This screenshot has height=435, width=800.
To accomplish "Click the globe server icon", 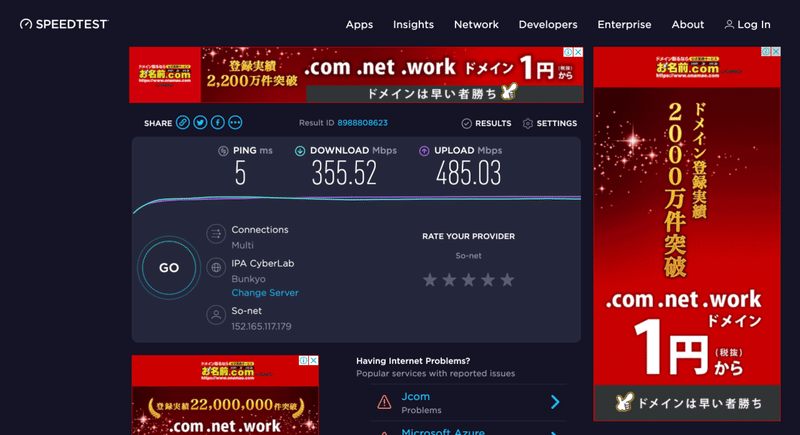I will [216, 267].
